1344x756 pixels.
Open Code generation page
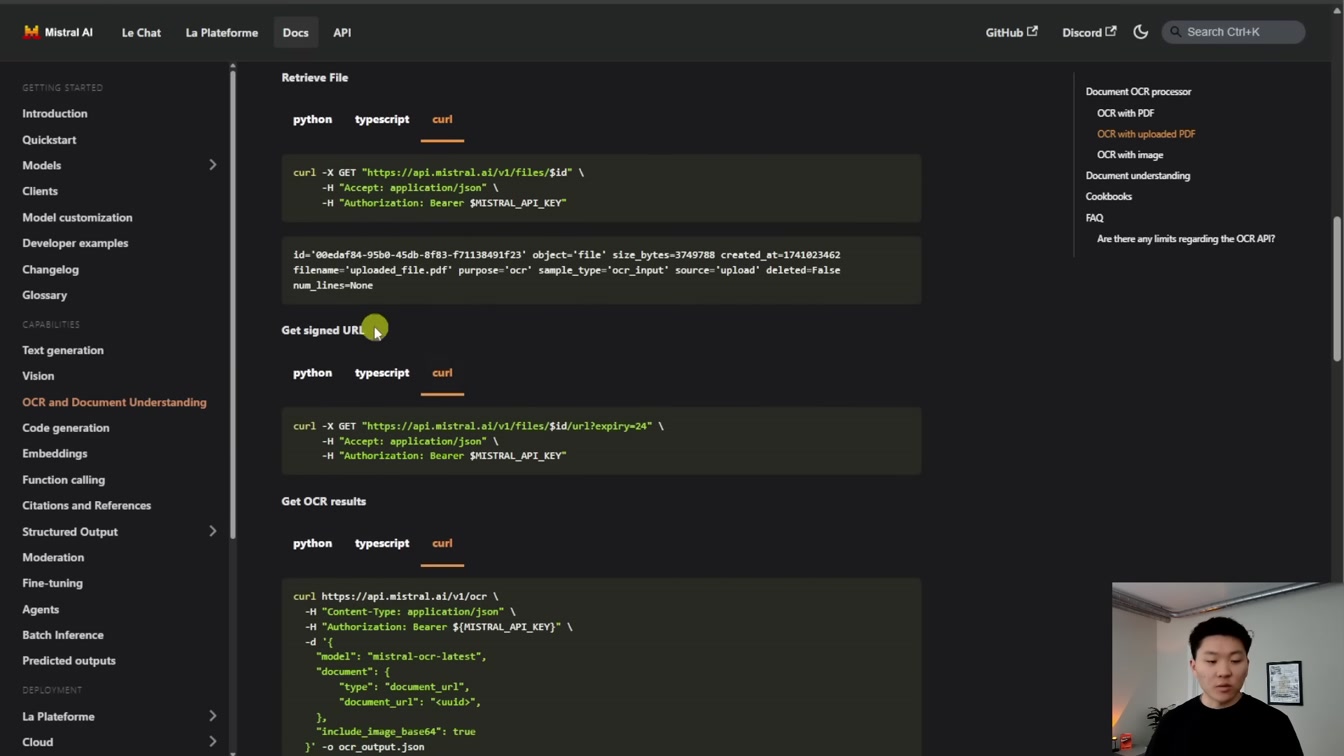(x=66, y=428)
